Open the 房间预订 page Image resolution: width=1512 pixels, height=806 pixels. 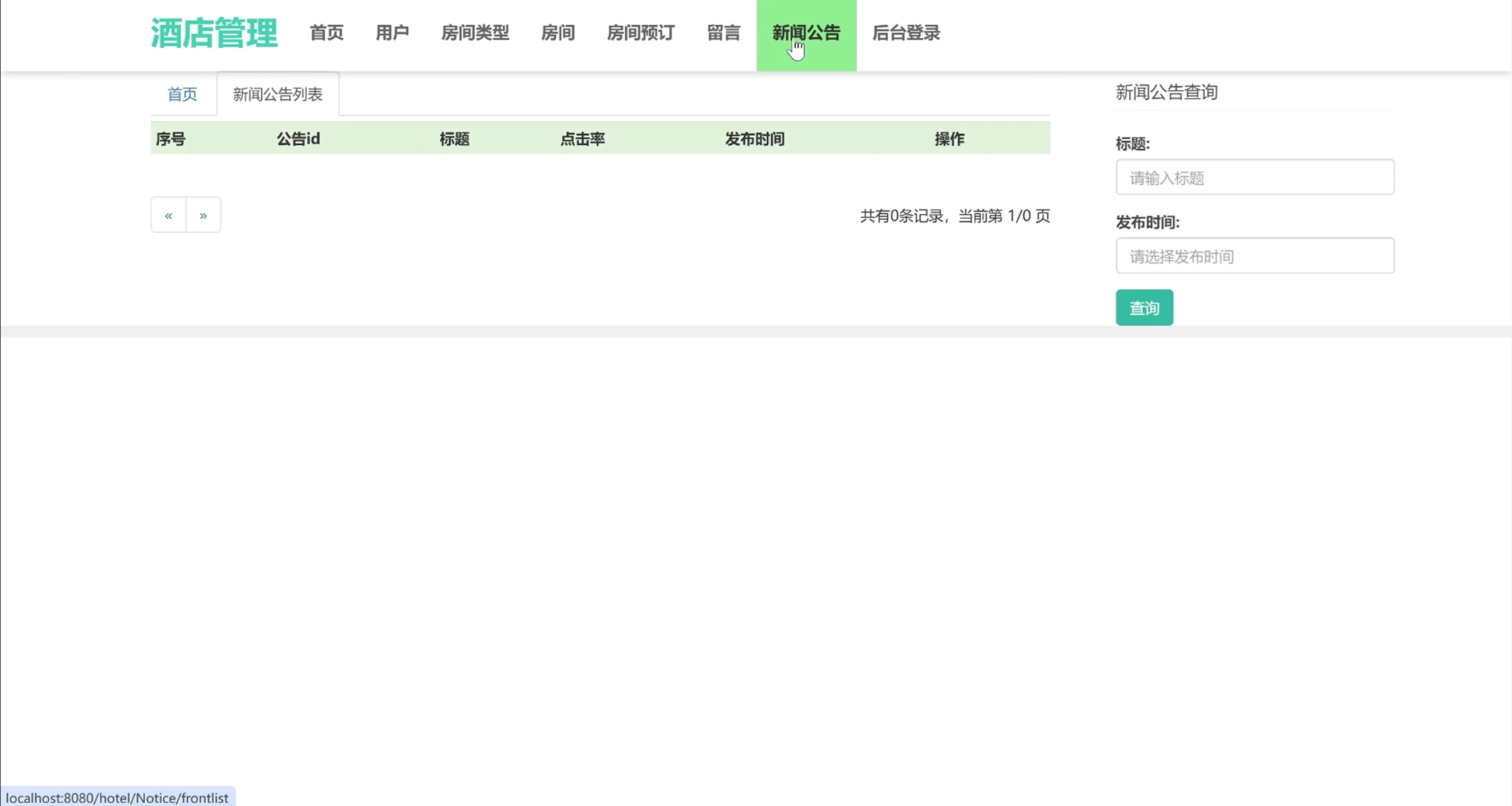click(x=640, y=33)
